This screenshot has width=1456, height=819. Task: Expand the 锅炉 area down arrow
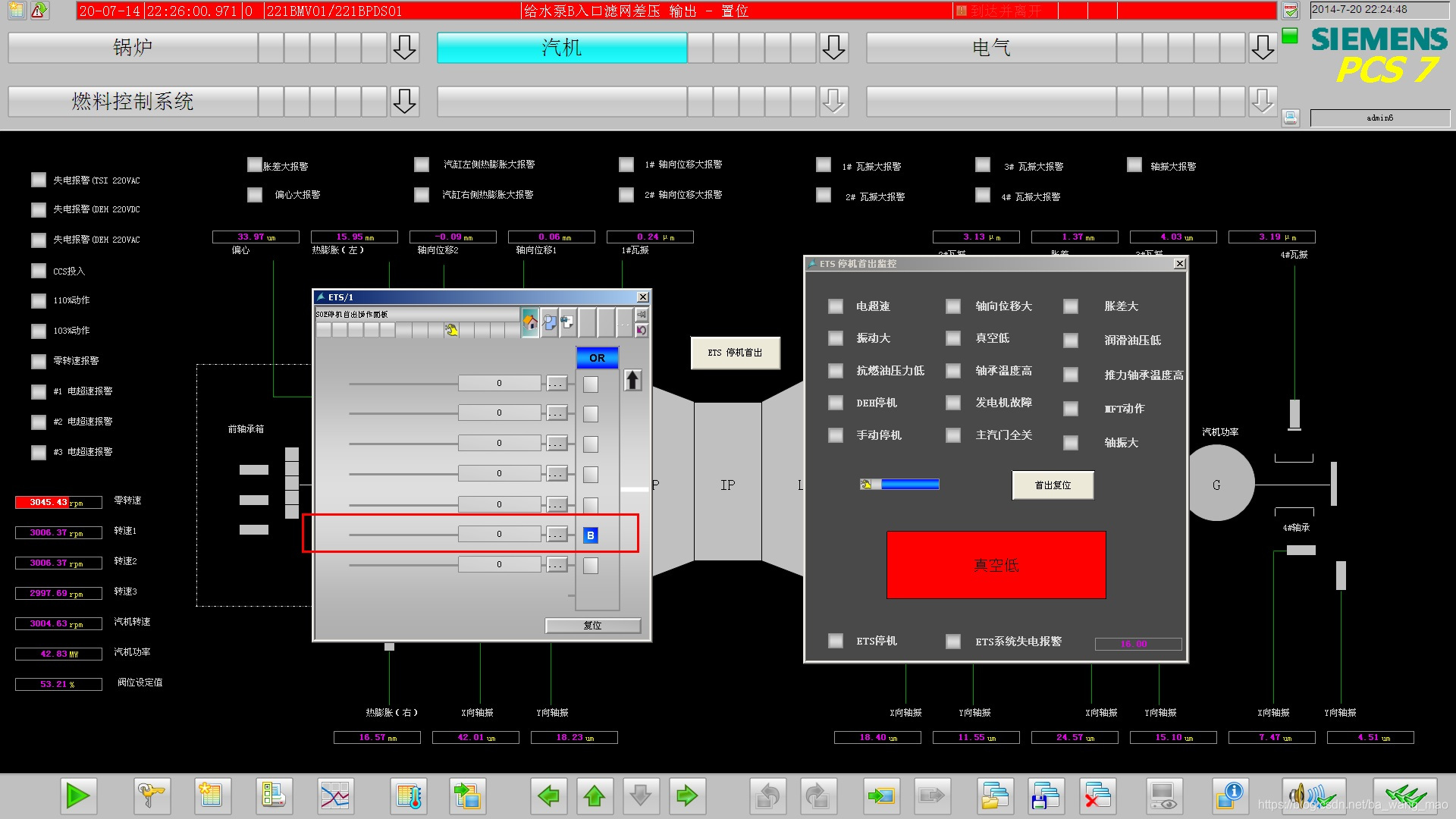pos(404,48)
